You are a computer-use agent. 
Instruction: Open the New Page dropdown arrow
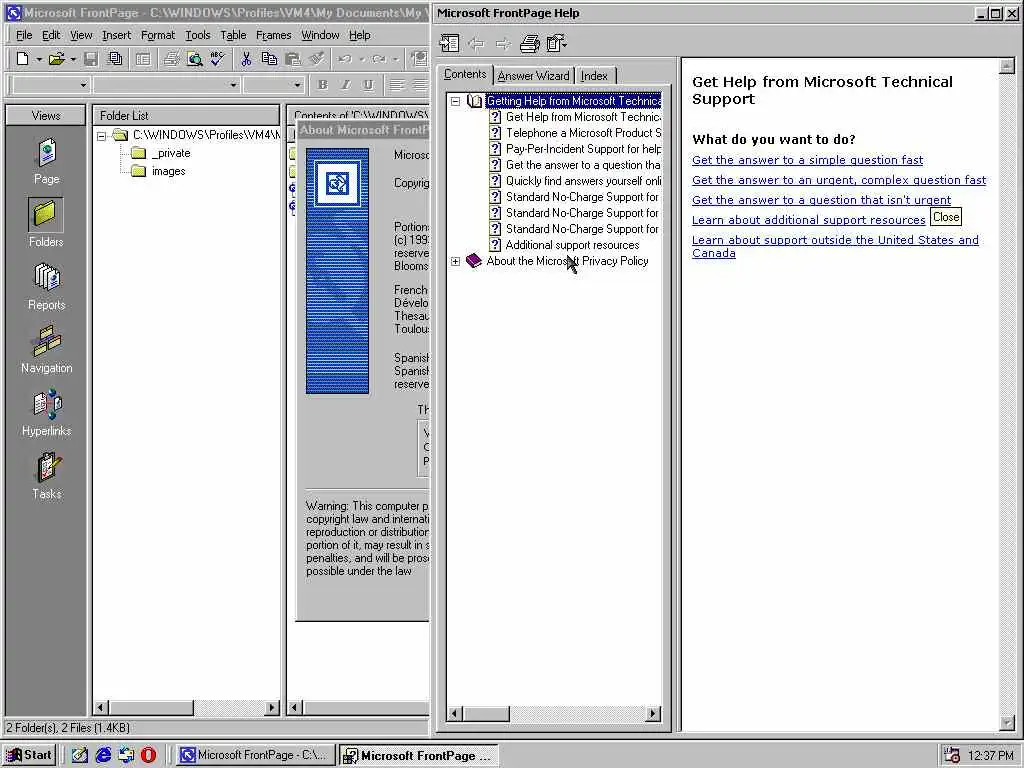(39, 59)
